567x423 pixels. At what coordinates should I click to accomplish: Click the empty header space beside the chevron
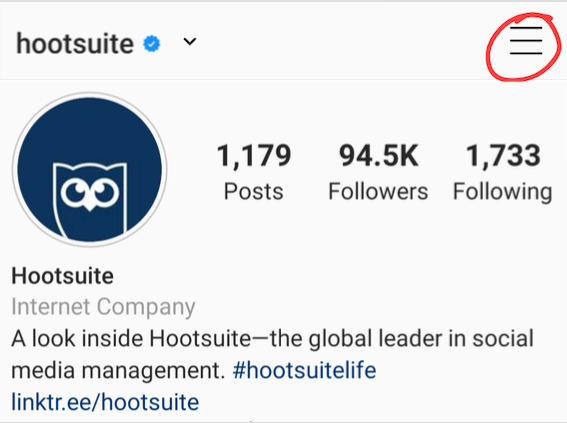click(344, 42)
